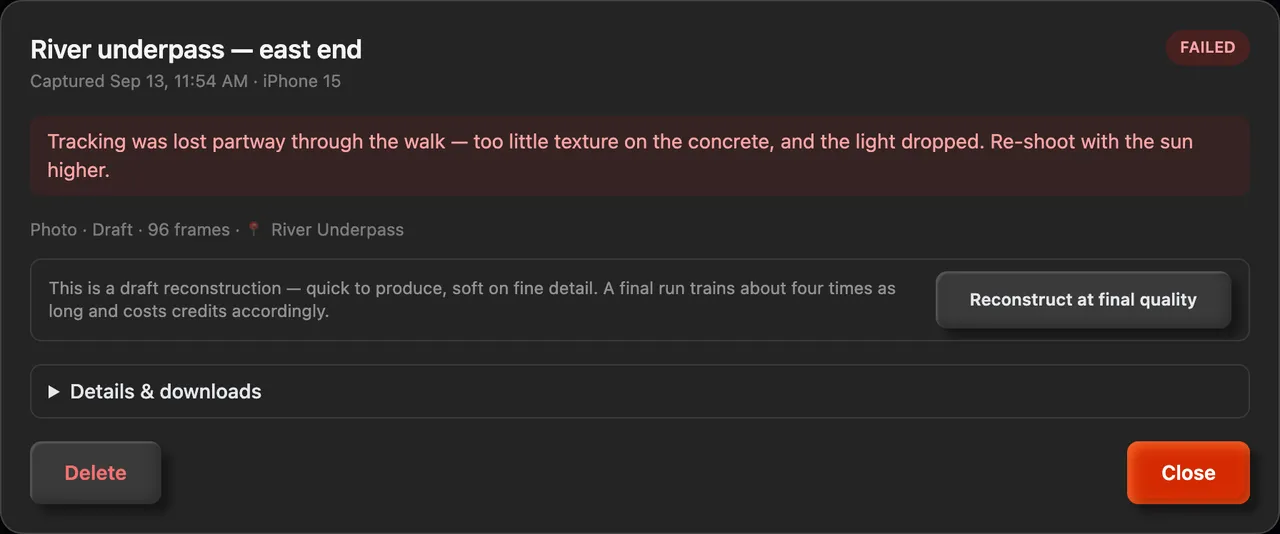
Task: Open the Details & downloads section label
Action: coord(165,392)
